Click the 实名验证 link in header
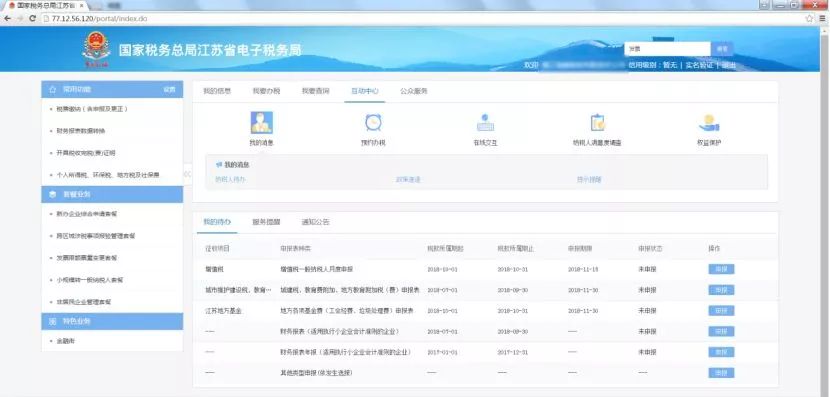 click(x=699, y=65)
